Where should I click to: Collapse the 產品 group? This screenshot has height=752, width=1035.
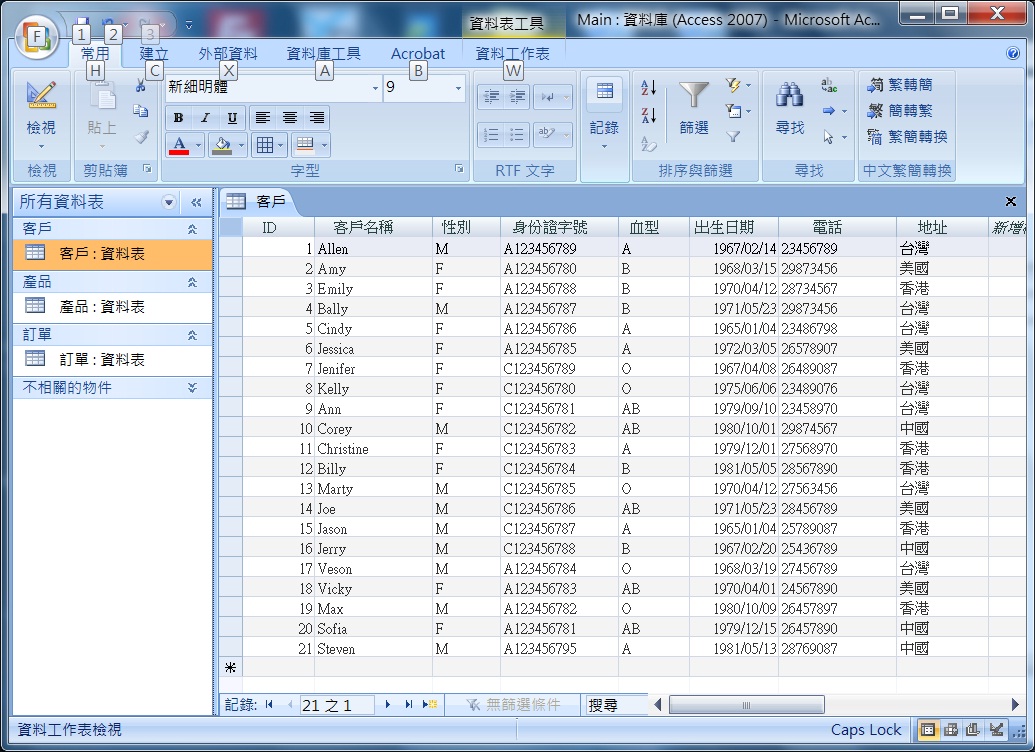pos(192,282)
